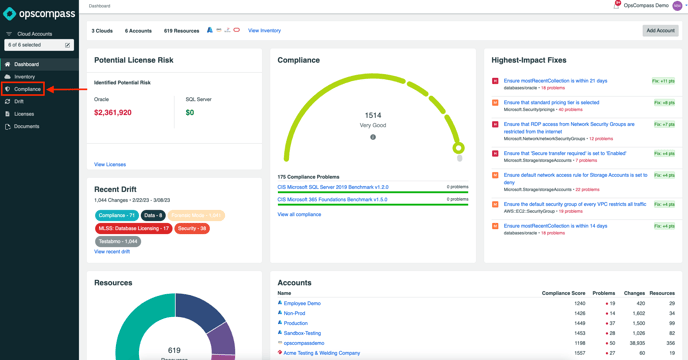The image size is (688, 360).
Task: Click the Cloud Accounts filter icon
Action: pyautogui.click(x=9, y=34)
